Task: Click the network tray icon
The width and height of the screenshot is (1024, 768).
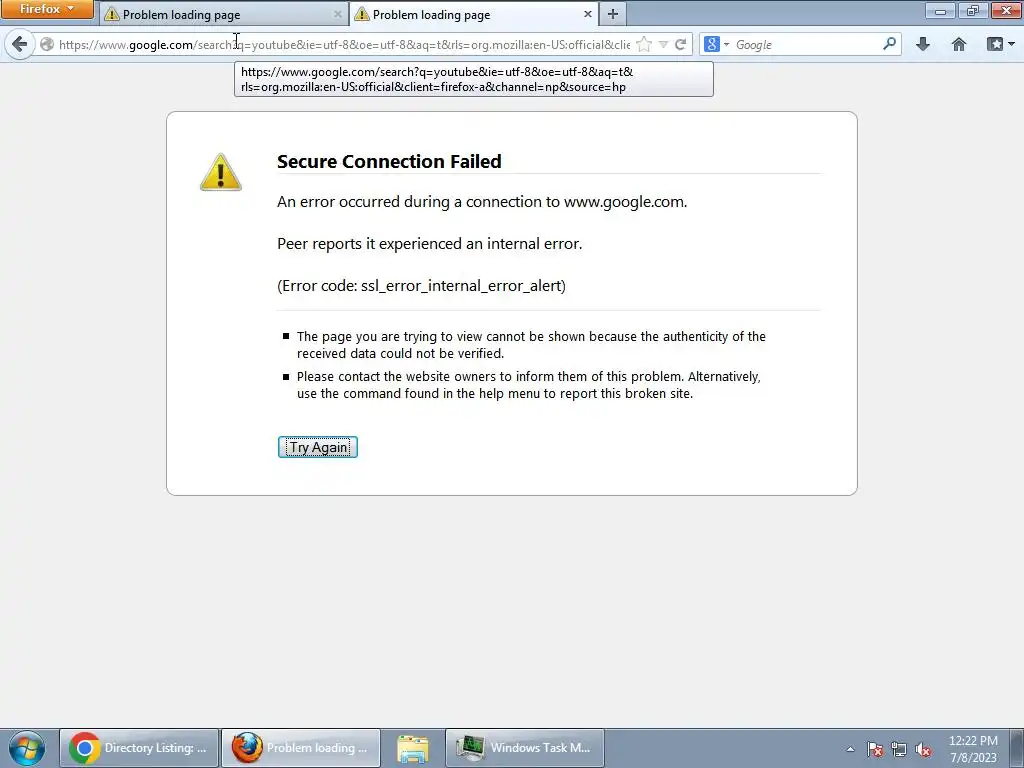Action: coord(899,749)
